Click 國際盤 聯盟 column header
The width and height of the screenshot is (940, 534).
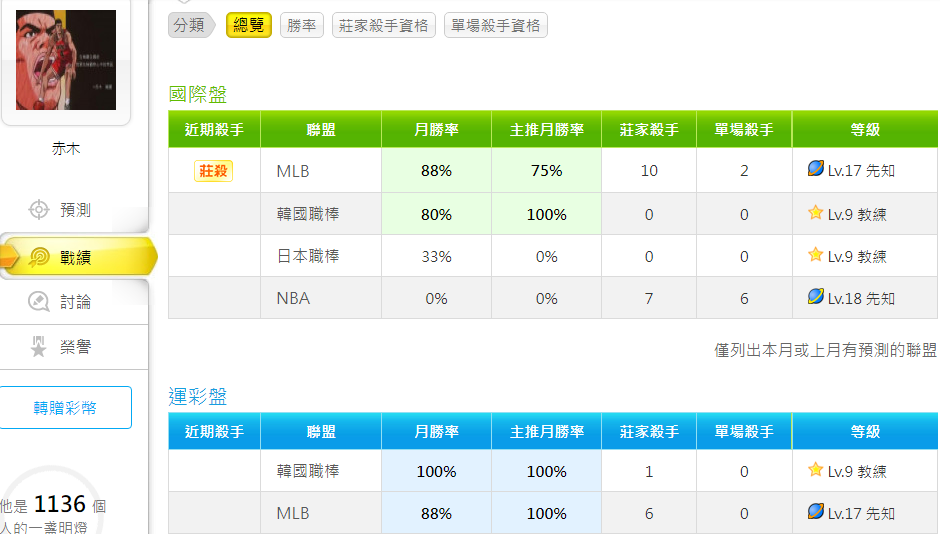321,129
